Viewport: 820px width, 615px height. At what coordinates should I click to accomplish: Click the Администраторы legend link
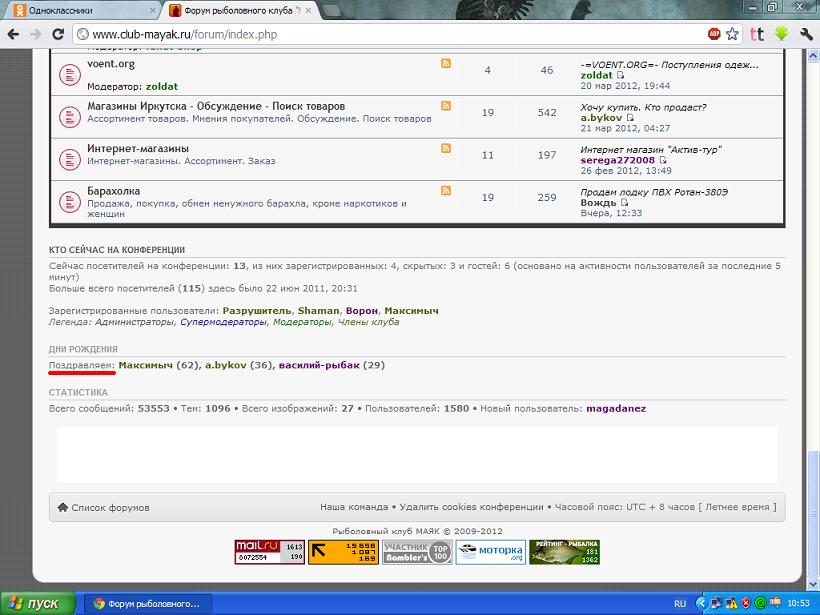click(x=134, y=322)
